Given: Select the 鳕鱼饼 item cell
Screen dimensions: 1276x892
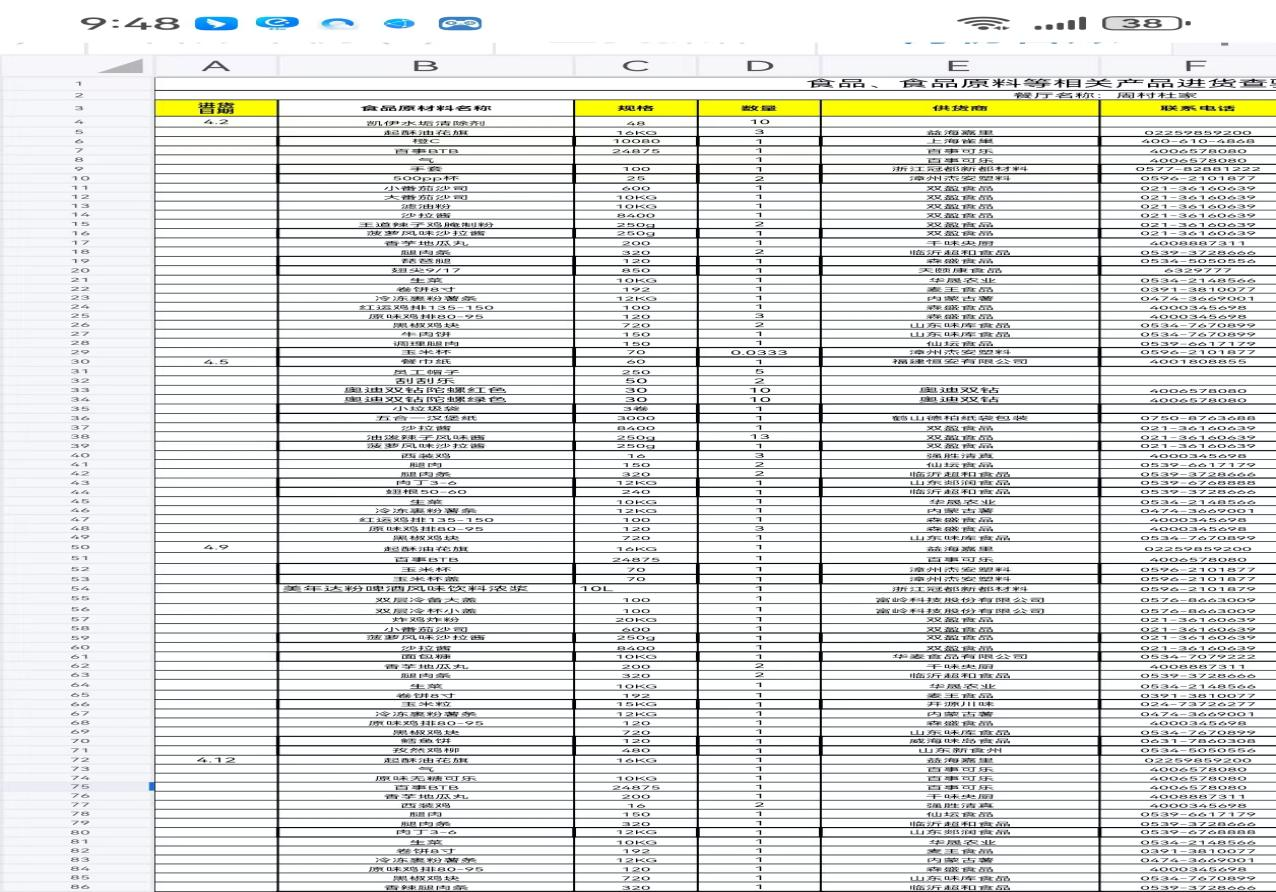Looking at the screenshot, I should pos(425,741).
